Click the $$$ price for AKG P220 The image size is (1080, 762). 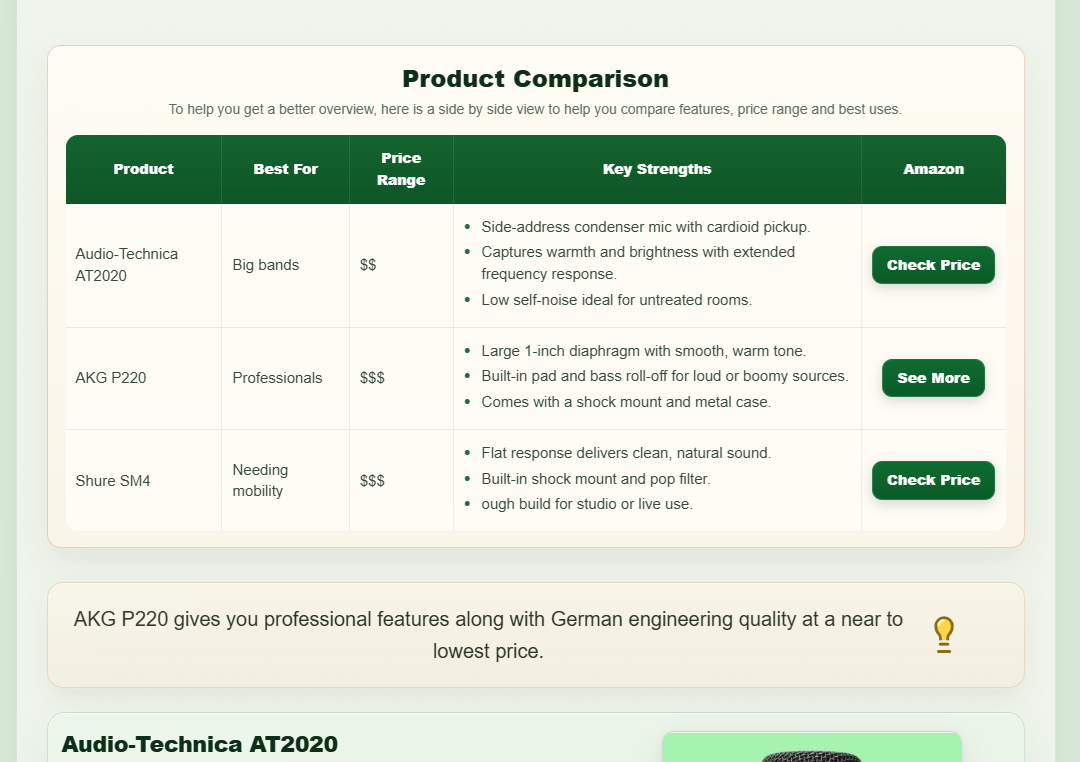(x=372, y=378)
